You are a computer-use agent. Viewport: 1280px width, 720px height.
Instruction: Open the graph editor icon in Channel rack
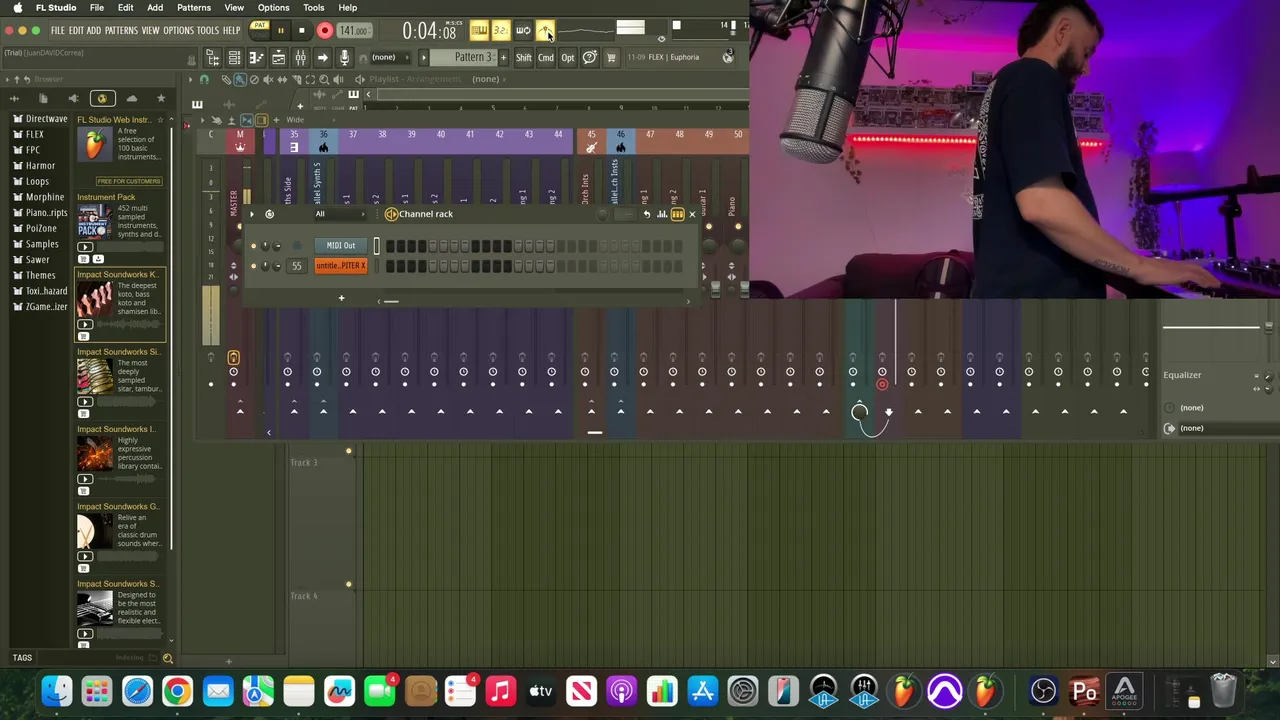tap(662, 214)
